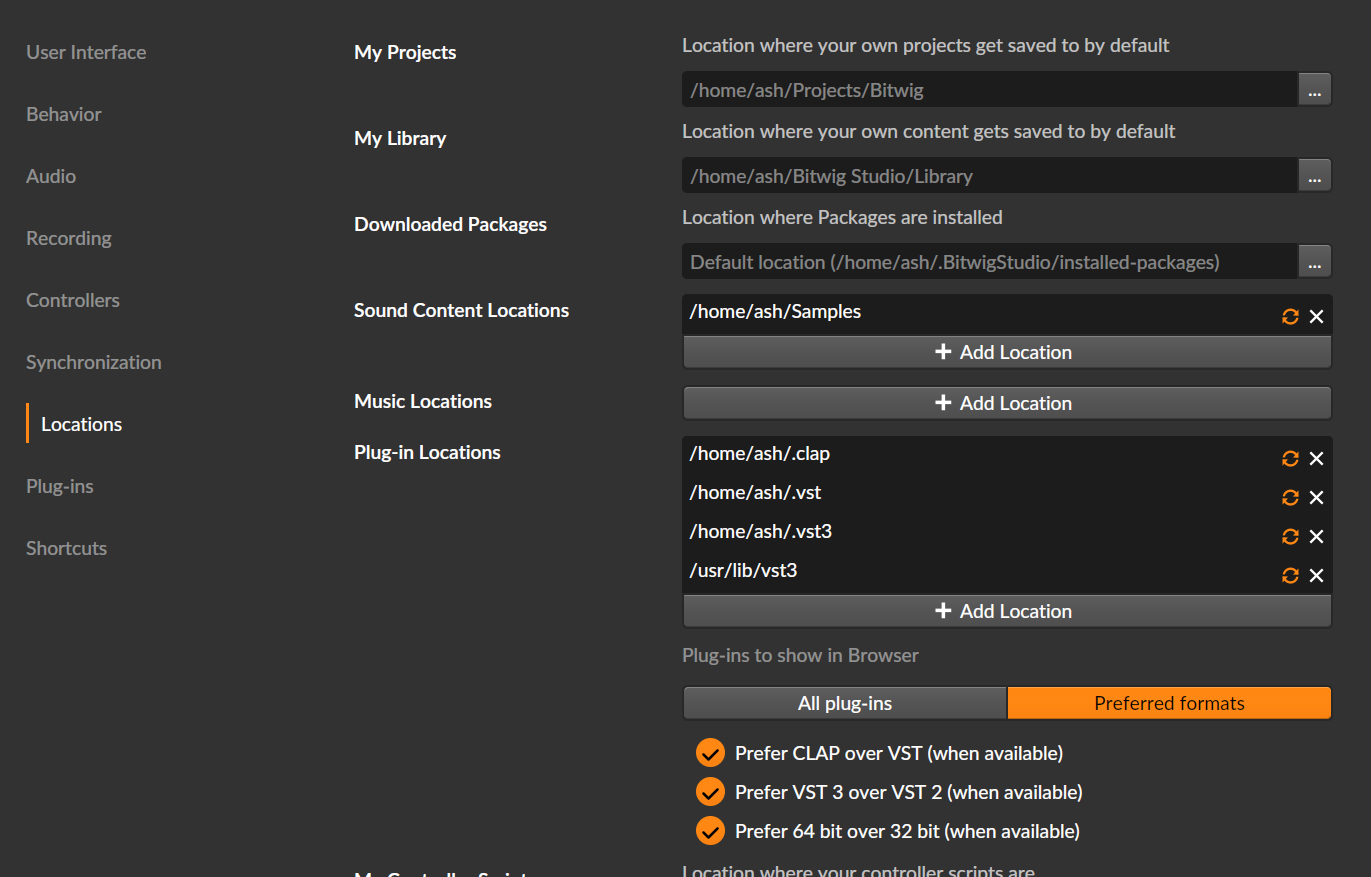The image size is (1371, 877).
Task: Browse for My Projects folder location
Action: pos(1314,90)
